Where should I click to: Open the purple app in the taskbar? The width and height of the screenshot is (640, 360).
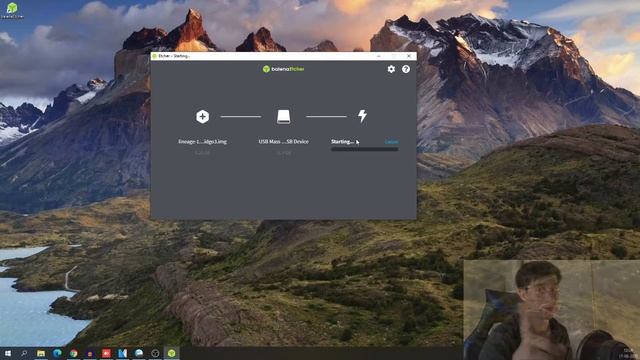[90, 353]
